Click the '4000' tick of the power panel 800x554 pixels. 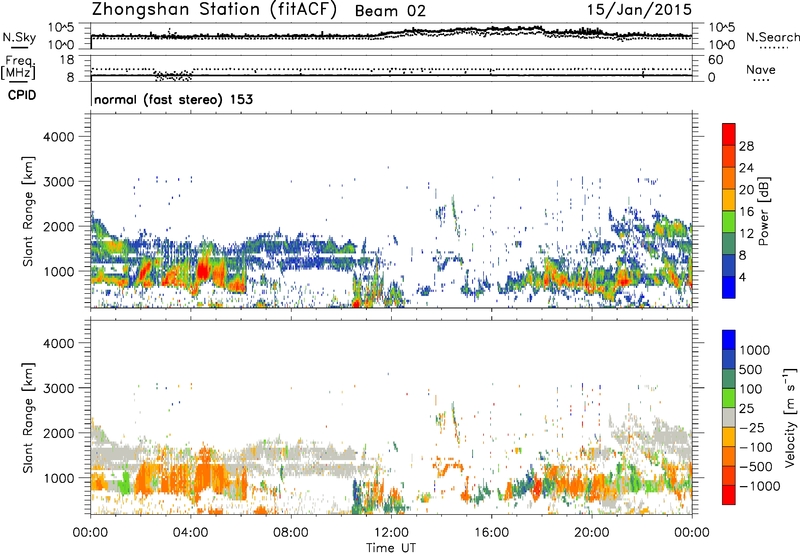pos(58,137)
